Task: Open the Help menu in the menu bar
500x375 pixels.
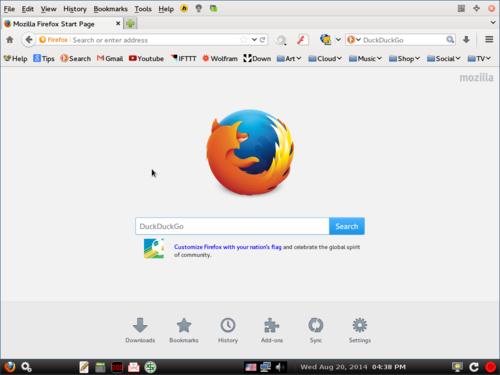Action: (166, 9)
